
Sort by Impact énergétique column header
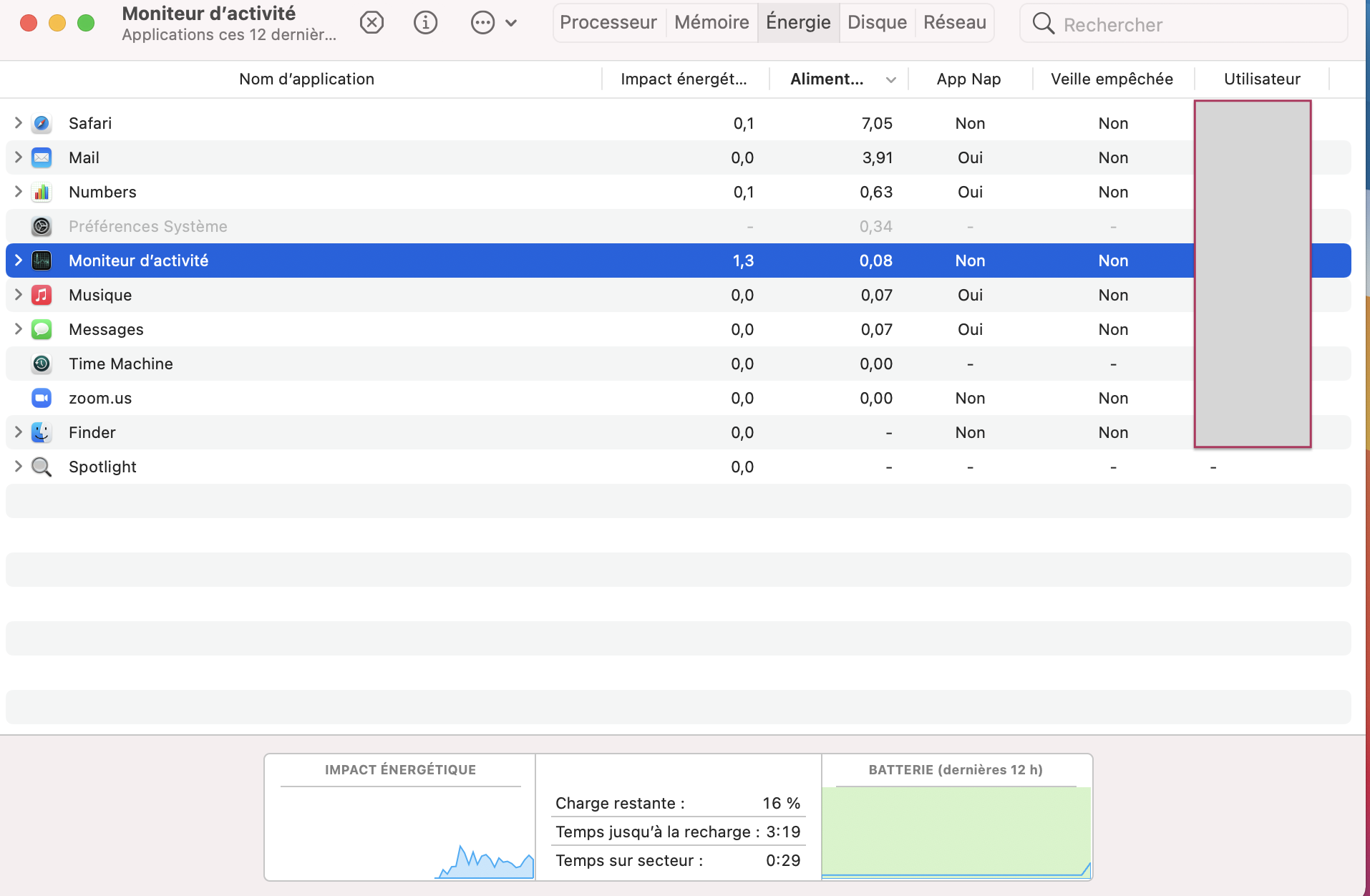tap(684, 79)
